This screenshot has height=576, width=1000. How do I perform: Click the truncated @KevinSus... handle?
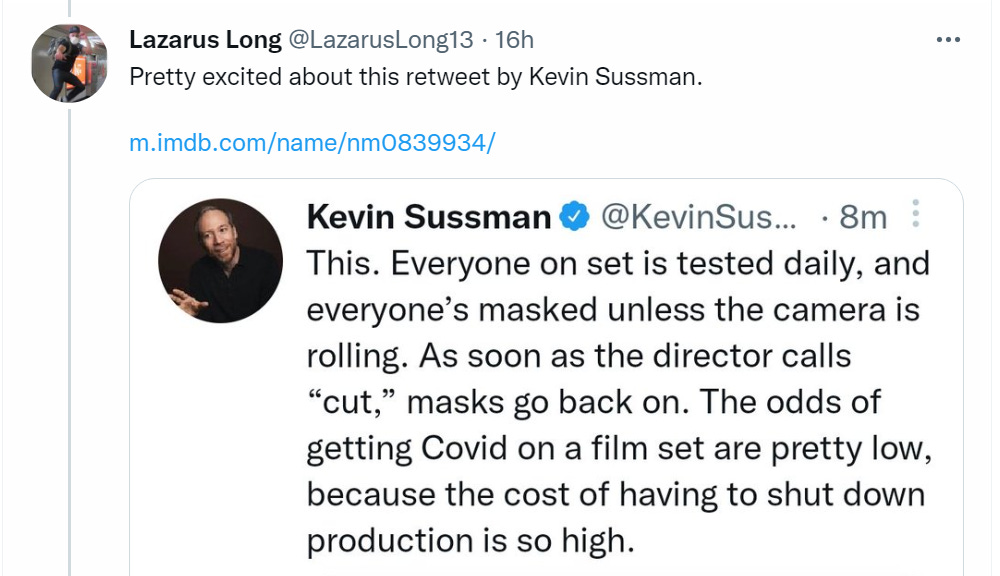coord(698,217)
